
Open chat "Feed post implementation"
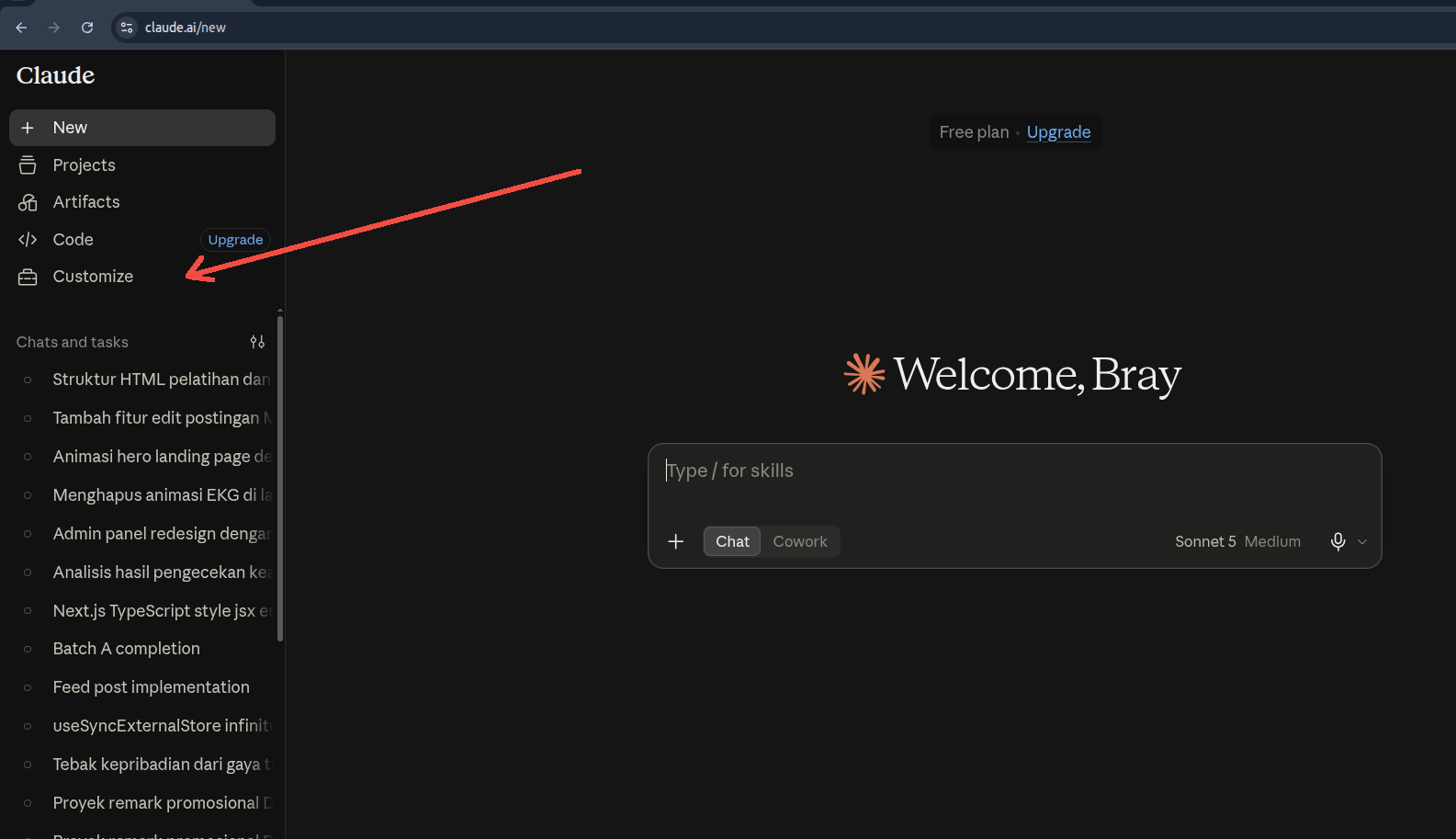coord(142,687)
